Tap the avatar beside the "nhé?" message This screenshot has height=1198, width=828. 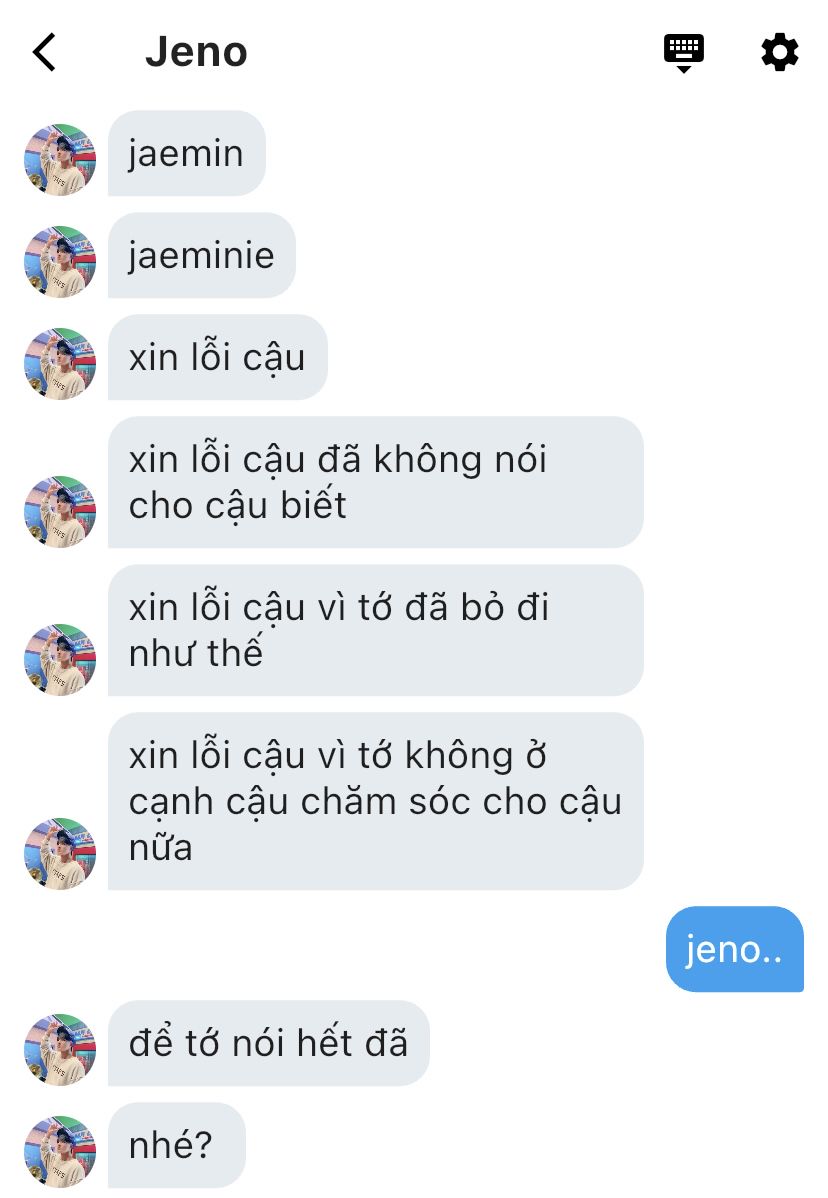coord(60,1151)
